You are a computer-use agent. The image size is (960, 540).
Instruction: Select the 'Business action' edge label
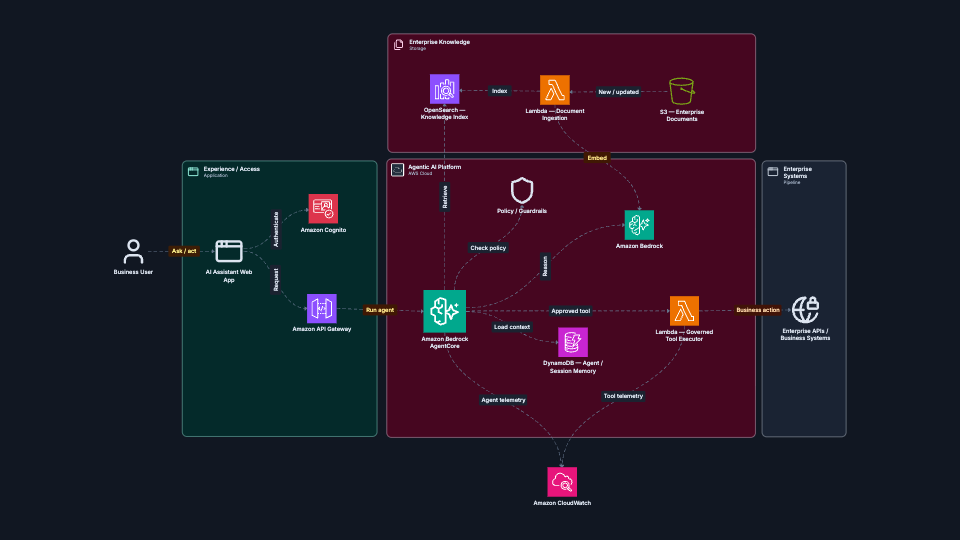tap(758, 310)
